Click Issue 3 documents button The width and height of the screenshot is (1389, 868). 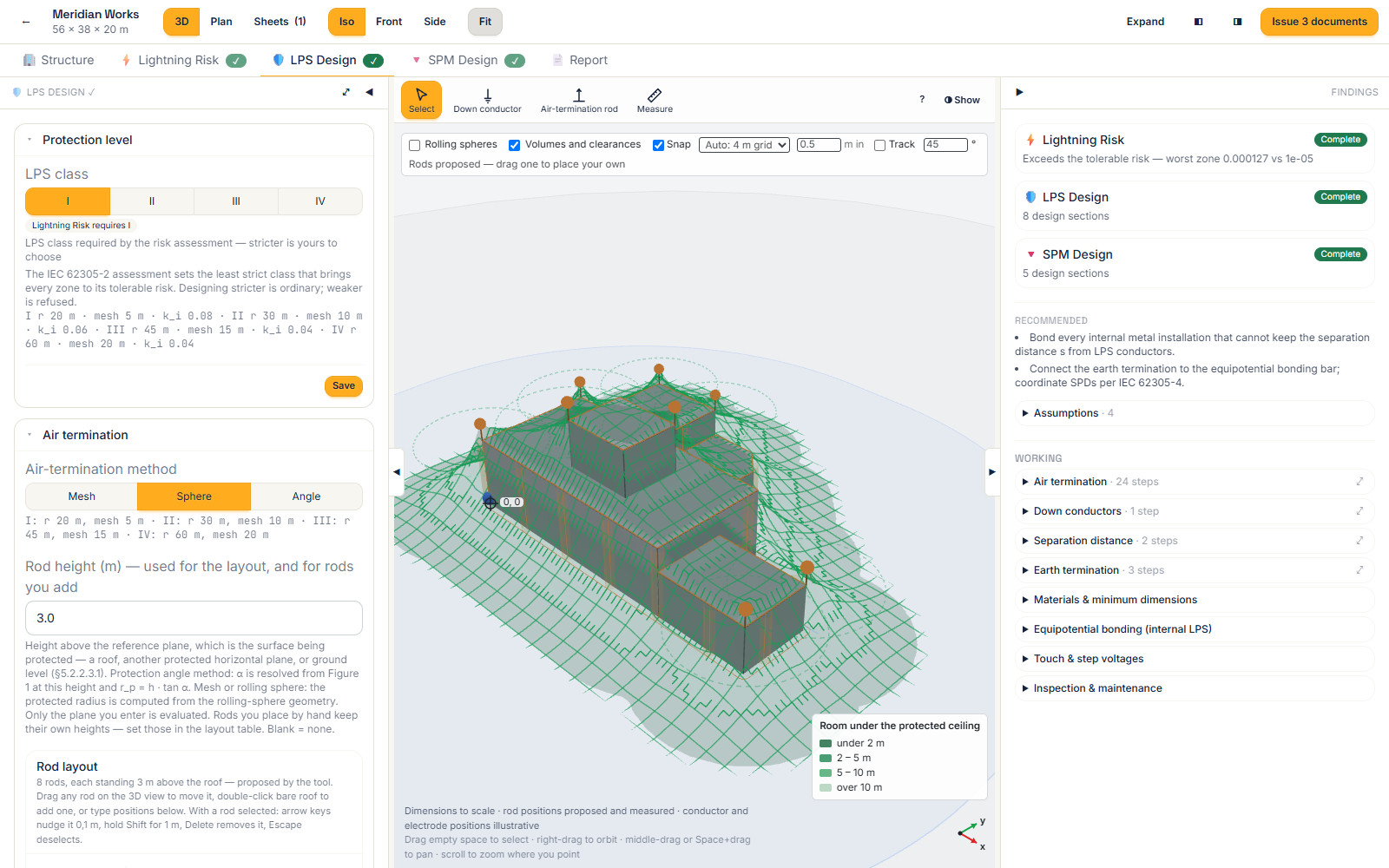click(x=1319, y=22)
